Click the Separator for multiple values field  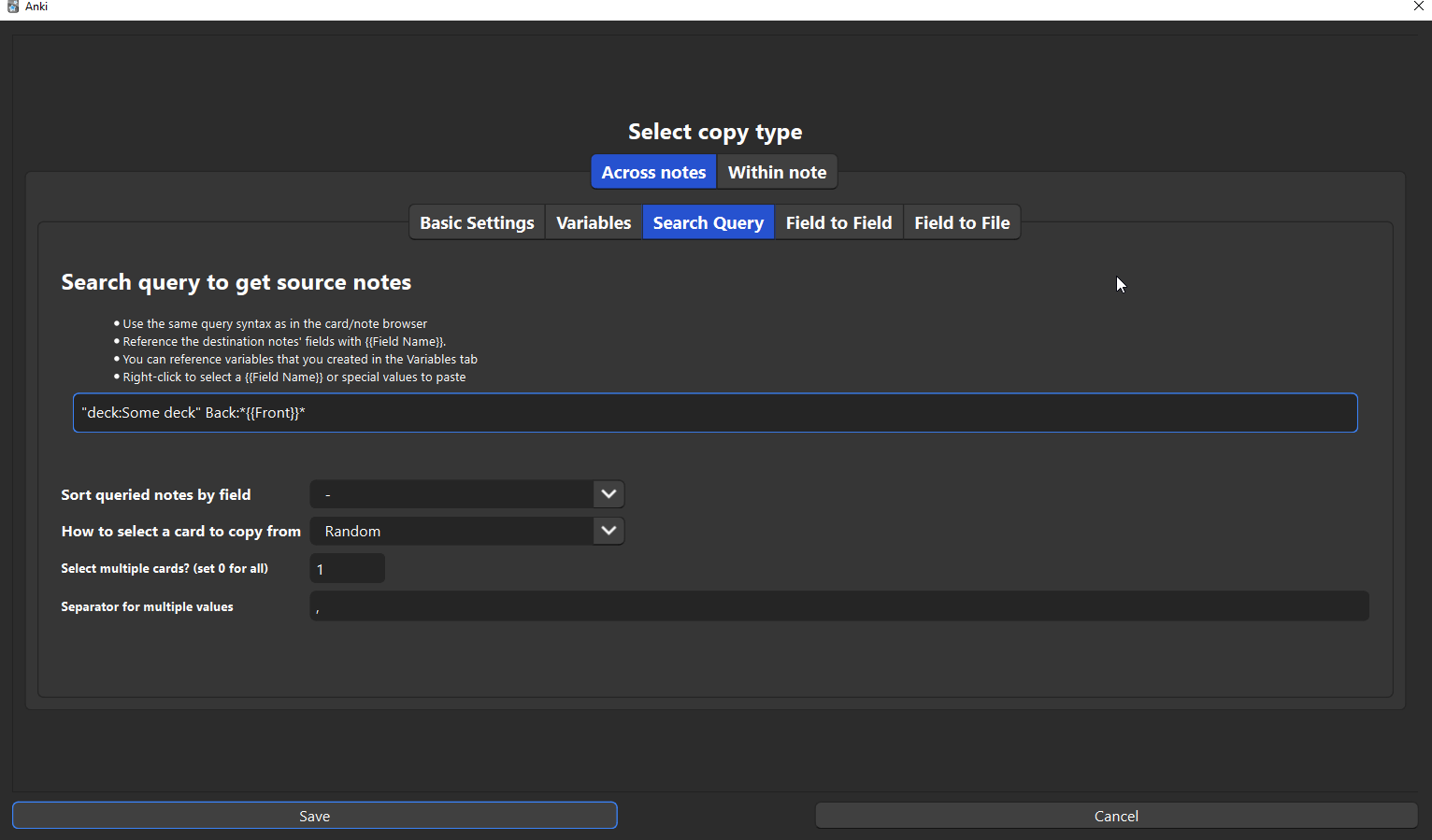[x=838, y=606]
